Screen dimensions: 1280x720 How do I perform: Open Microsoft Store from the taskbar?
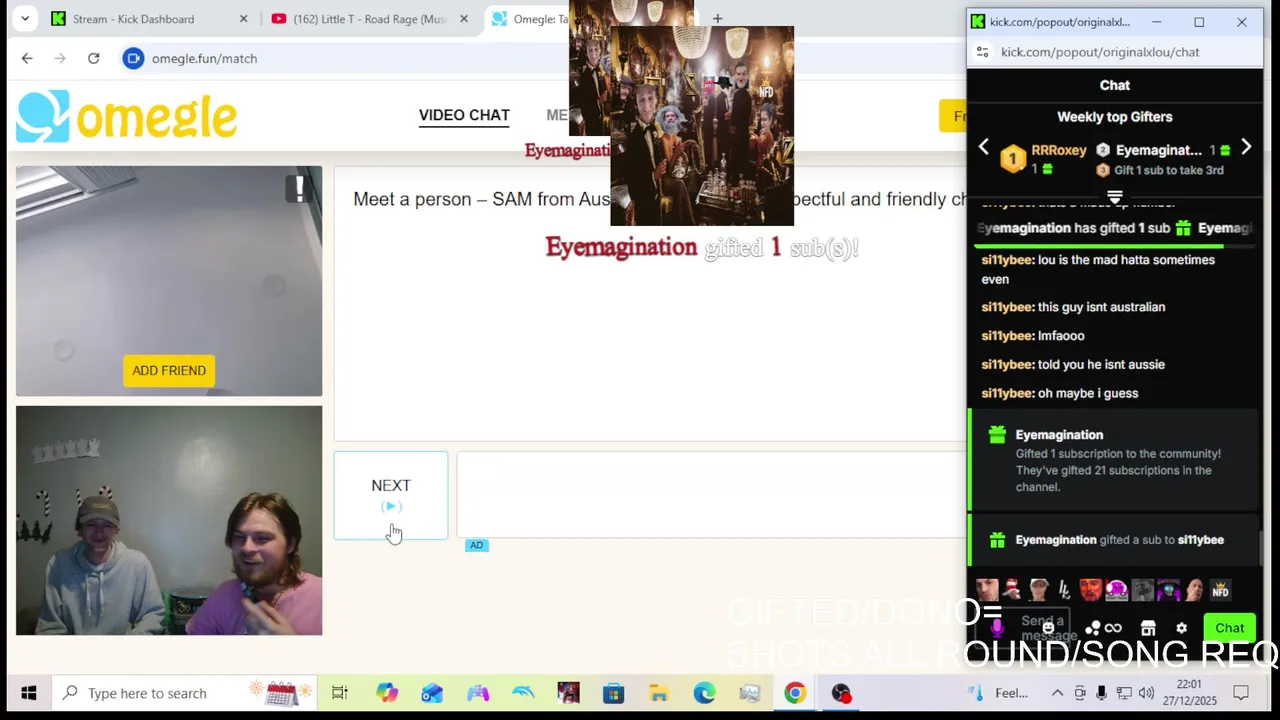613,693
